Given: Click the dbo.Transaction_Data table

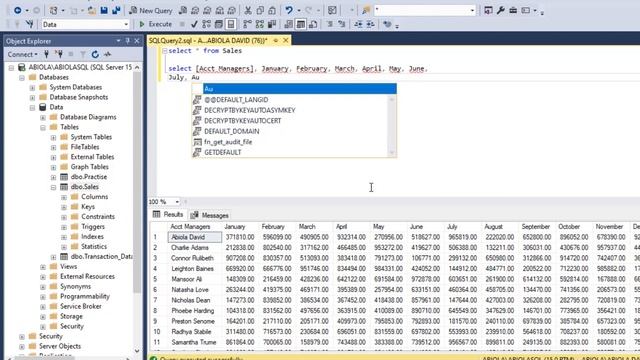Looking at the screenshot, I should [101, 257].
